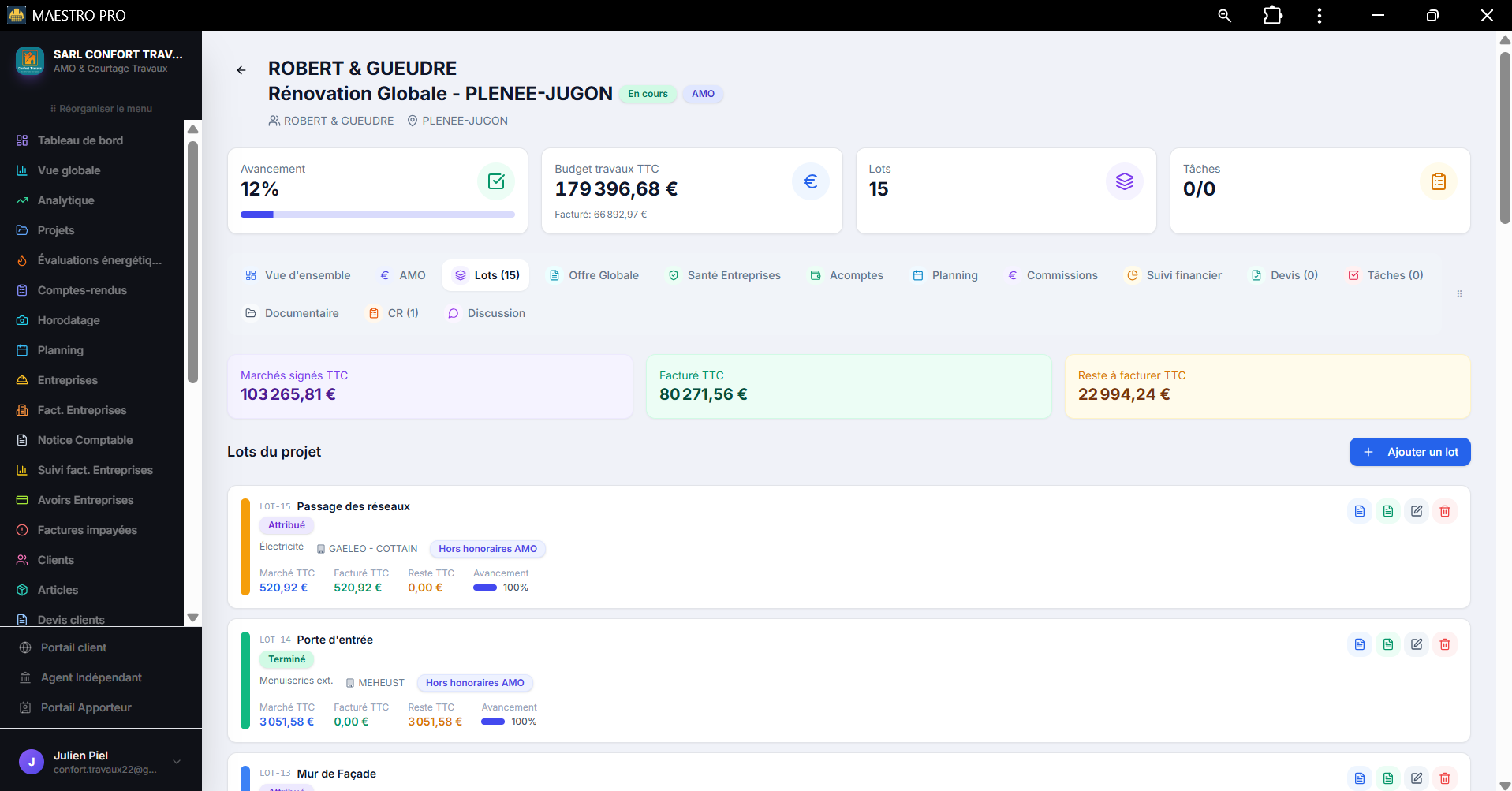Switch to the Suivi financier tab
The height and width of the screenshot is (791, 1512).
pyautogui.click(x=1174, y=275)
